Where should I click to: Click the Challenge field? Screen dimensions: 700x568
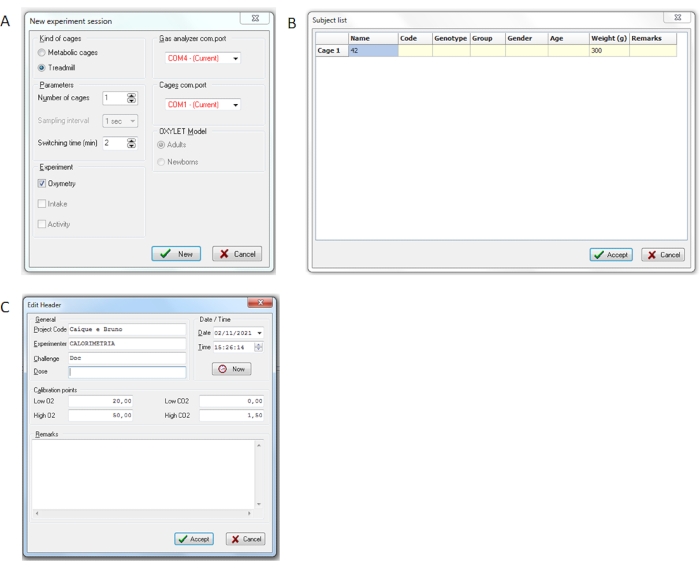[x=127, y=358]
